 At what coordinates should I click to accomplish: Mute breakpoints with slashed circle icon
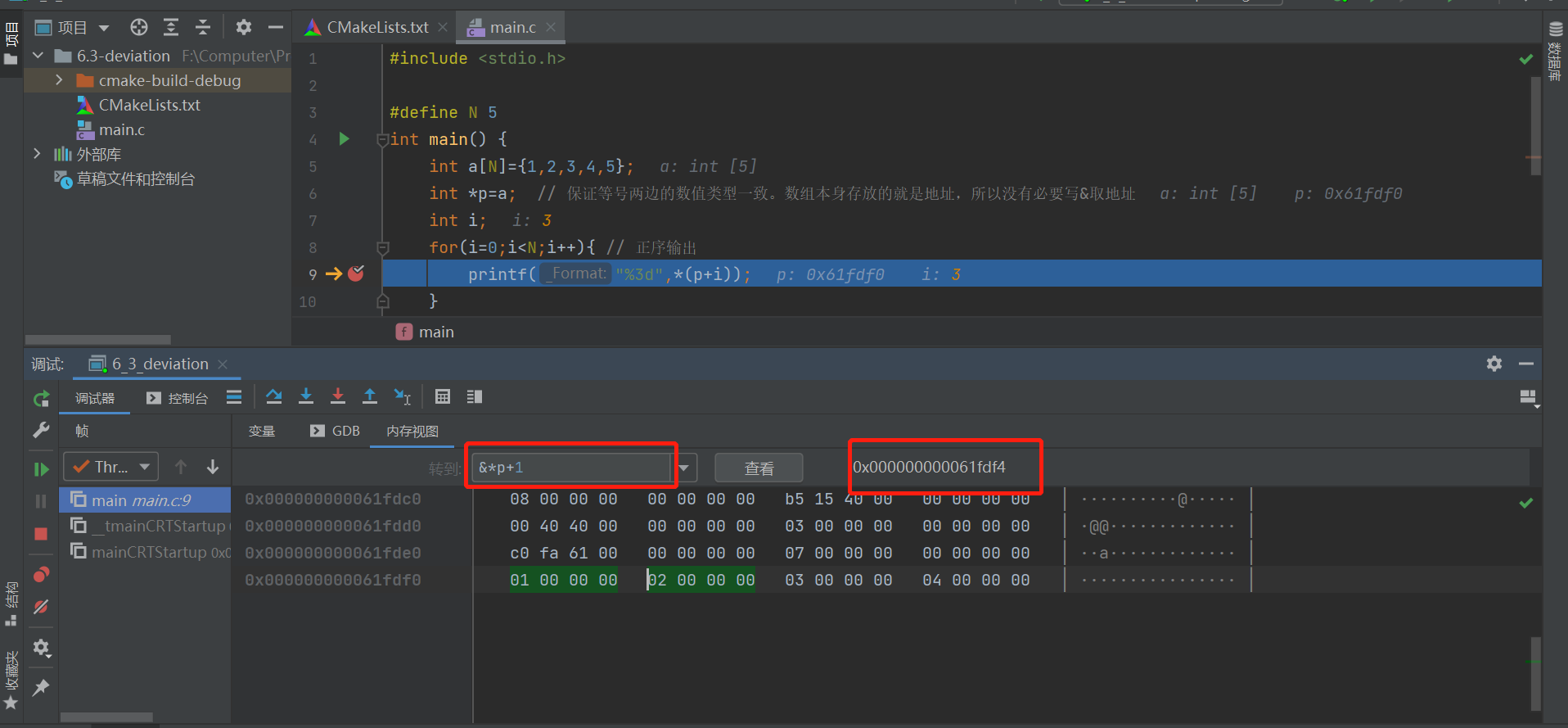click(x=41, y=607)
